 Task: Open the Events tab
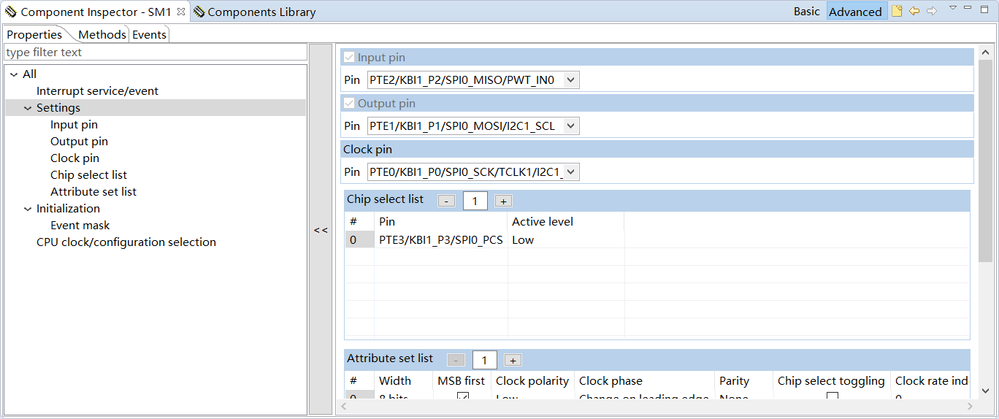coord(149,34)
